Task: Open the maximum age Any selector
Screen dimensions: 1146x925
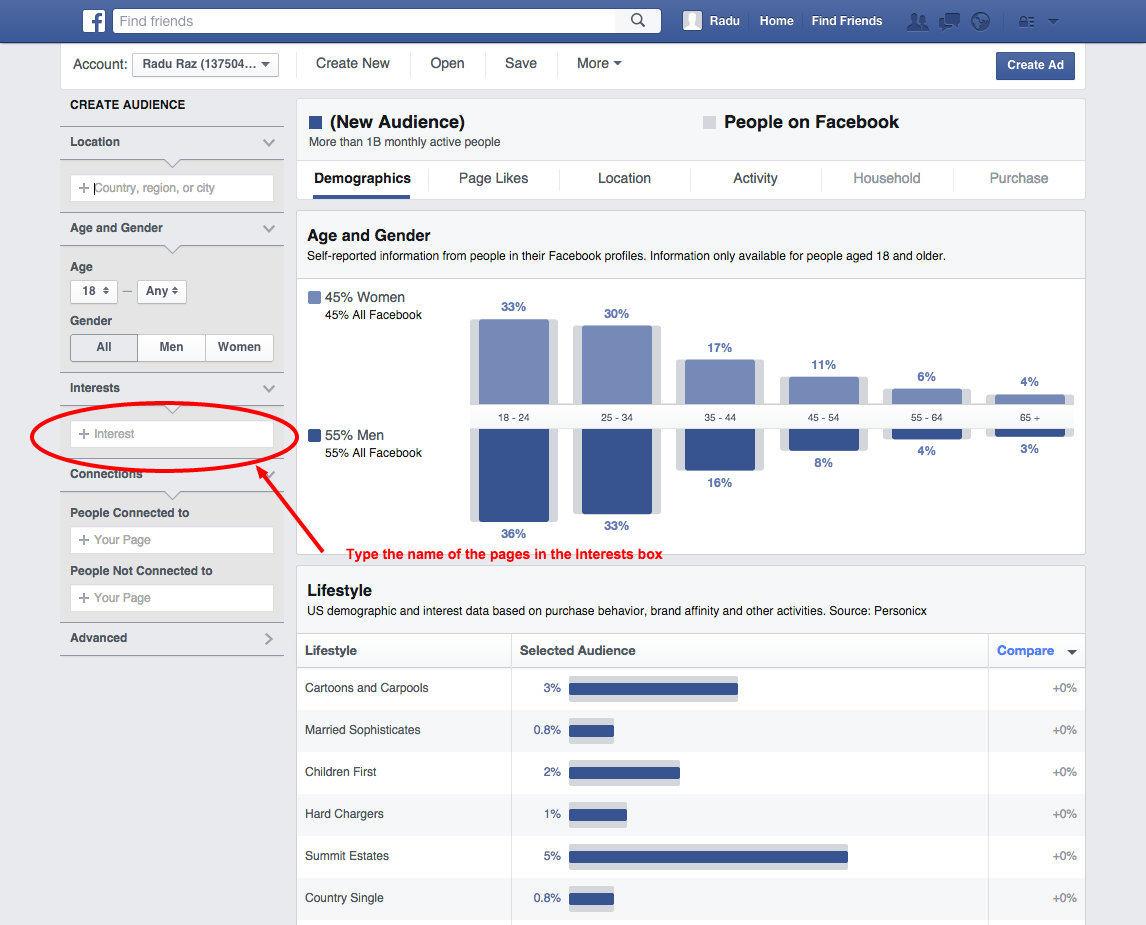Action: pos(162,291)
